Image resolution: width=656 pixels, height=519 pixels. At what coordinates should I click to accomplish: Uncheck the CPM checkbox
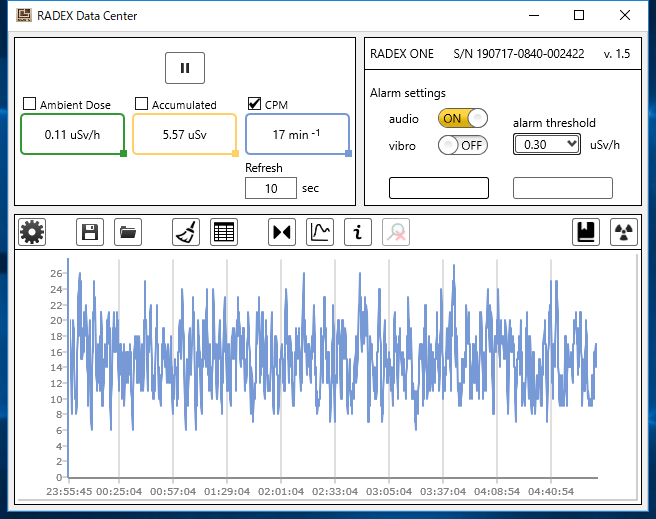254,103
